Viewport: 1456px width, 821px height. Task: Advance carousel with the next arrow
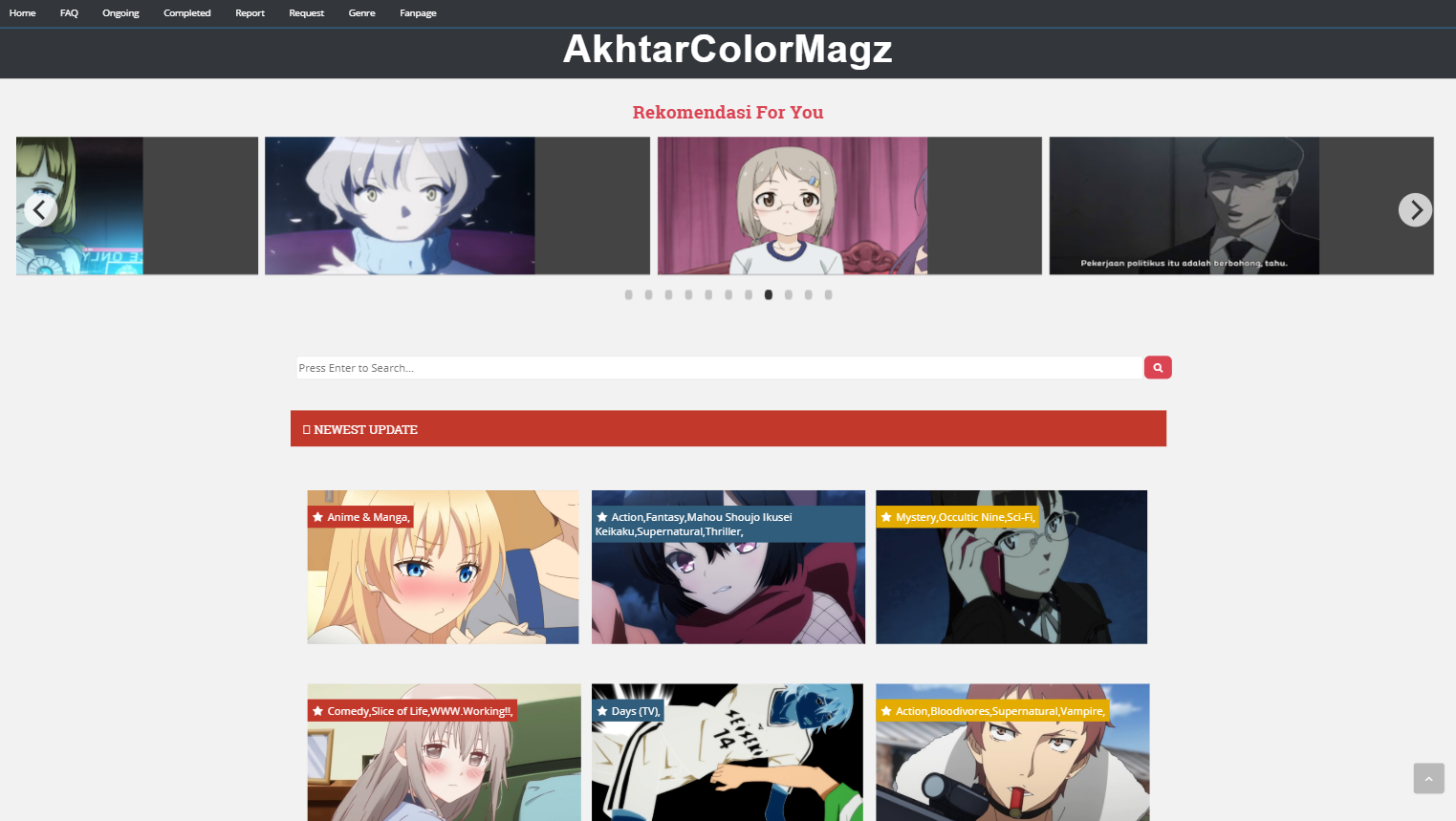[x=1415, y=209]
